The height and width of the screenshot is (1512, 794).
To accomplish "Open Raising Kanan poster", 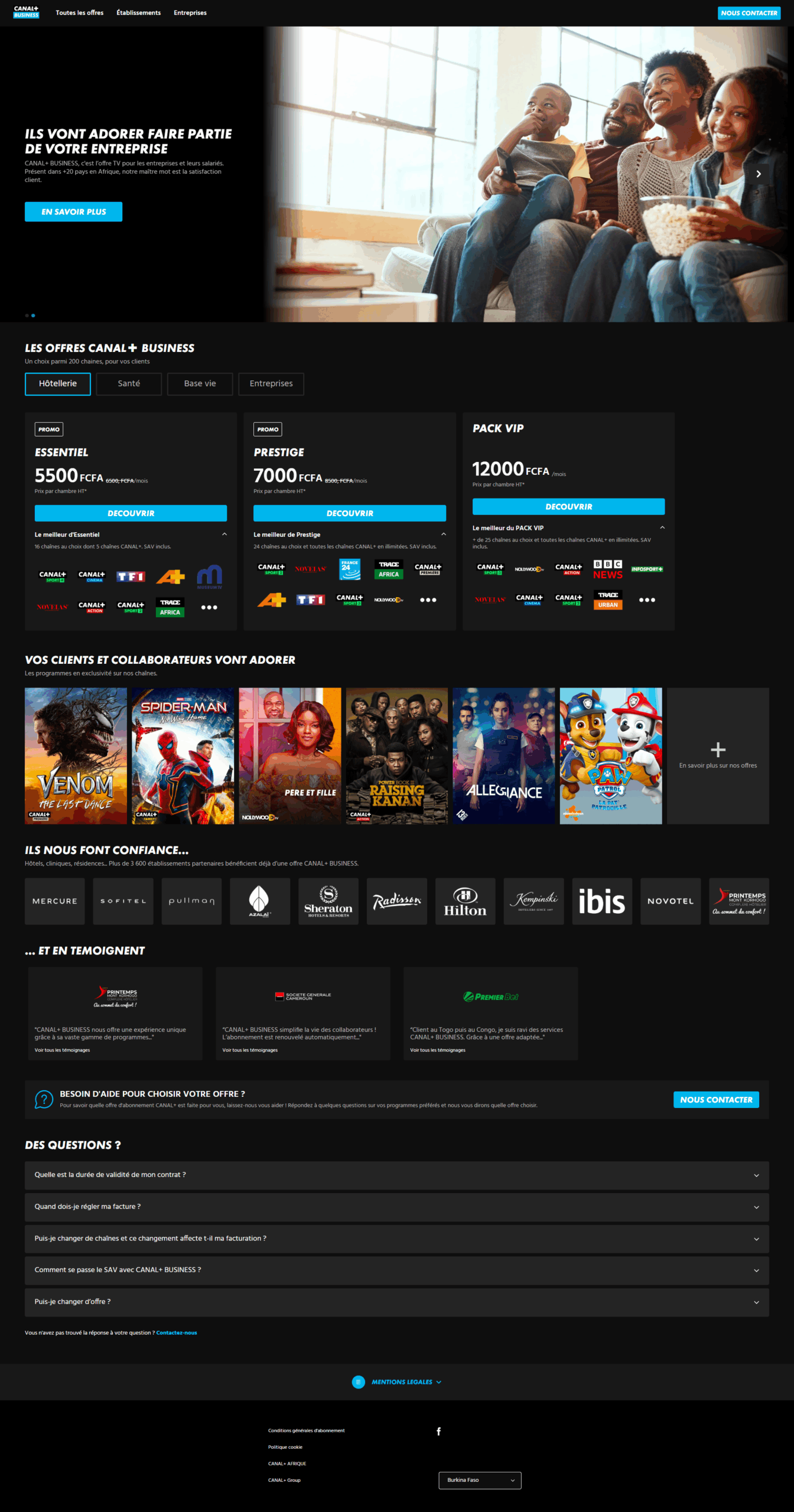I will pos(397,756).
